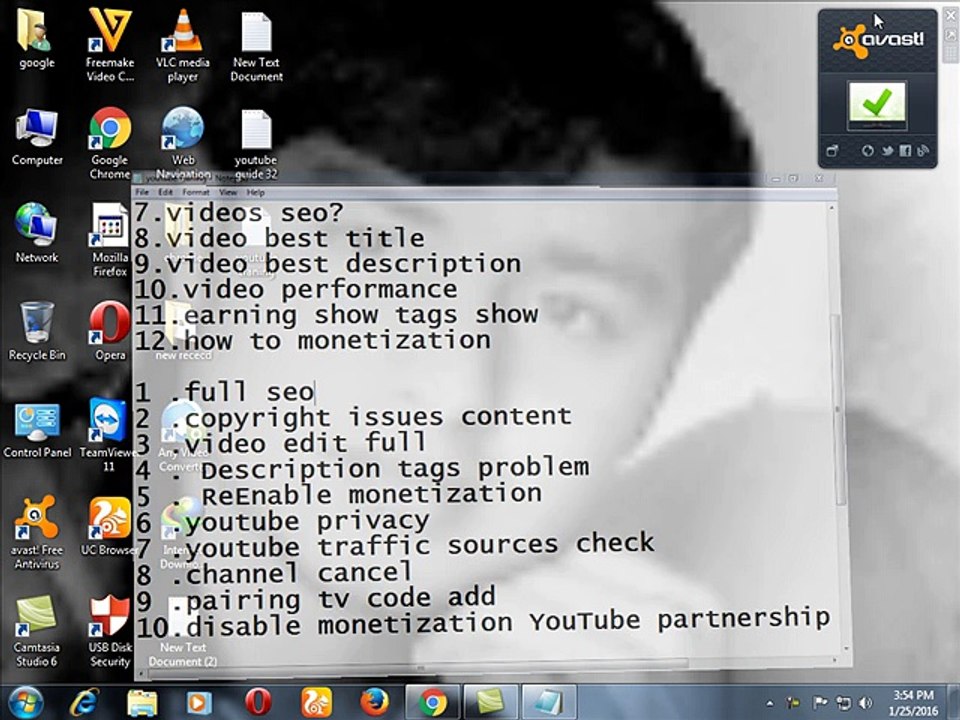Switch to Camtasia in the taskbar
This screenshot has height=720, width=960.
(490, 702)
